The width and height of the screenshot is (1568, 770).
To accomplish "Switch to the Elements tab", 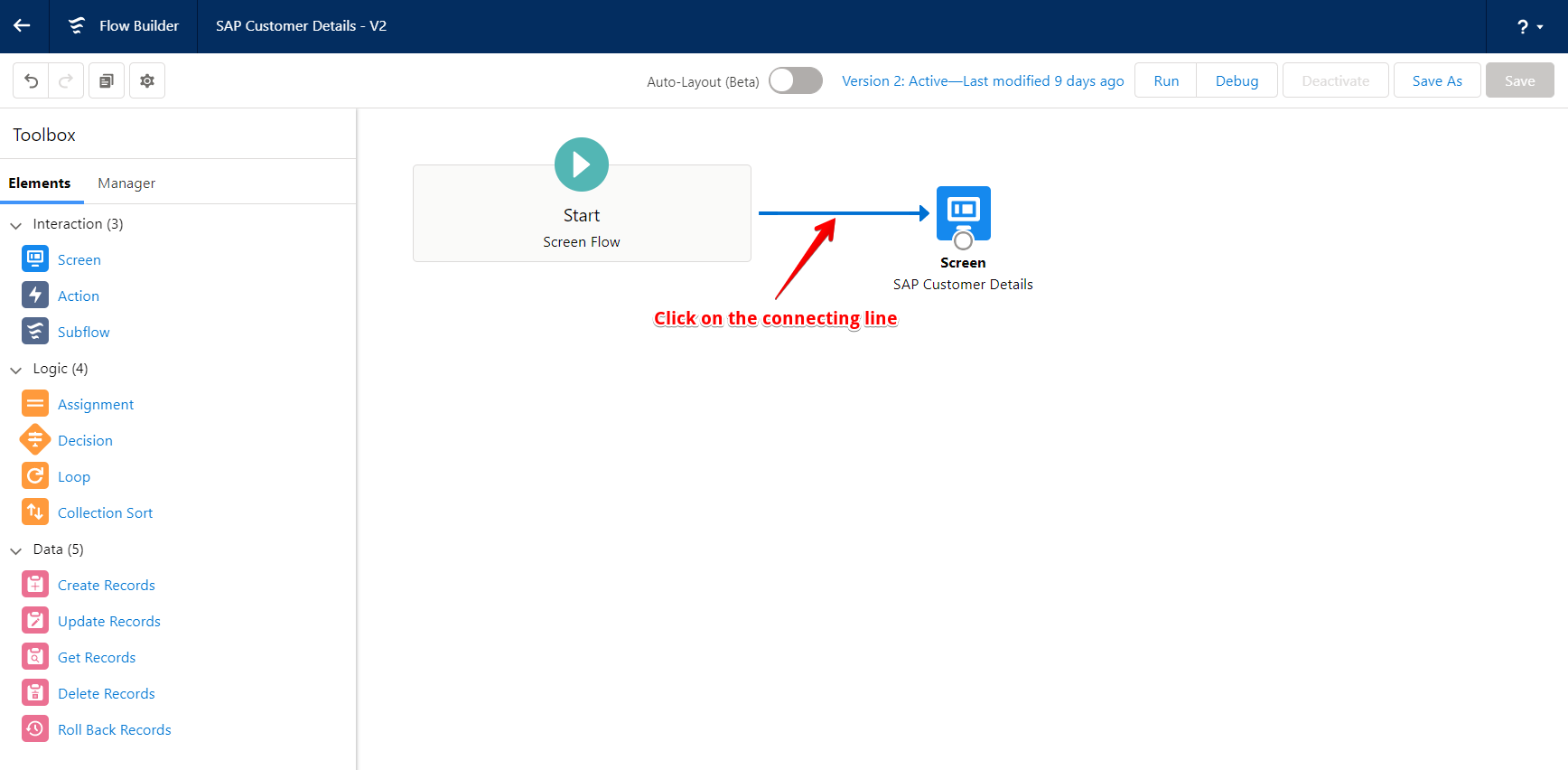I will (40, 183).
